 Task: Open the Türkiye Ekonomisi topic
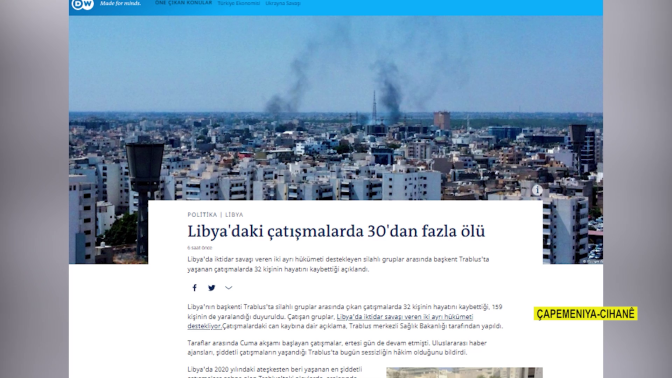point(239,3)
